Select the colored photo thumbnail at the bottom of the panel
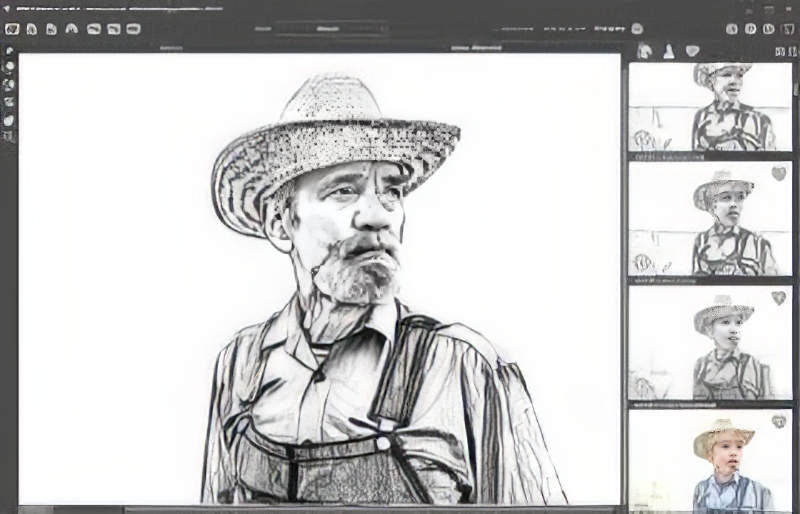This screenshot has height=514, width=800. [710, 461]
